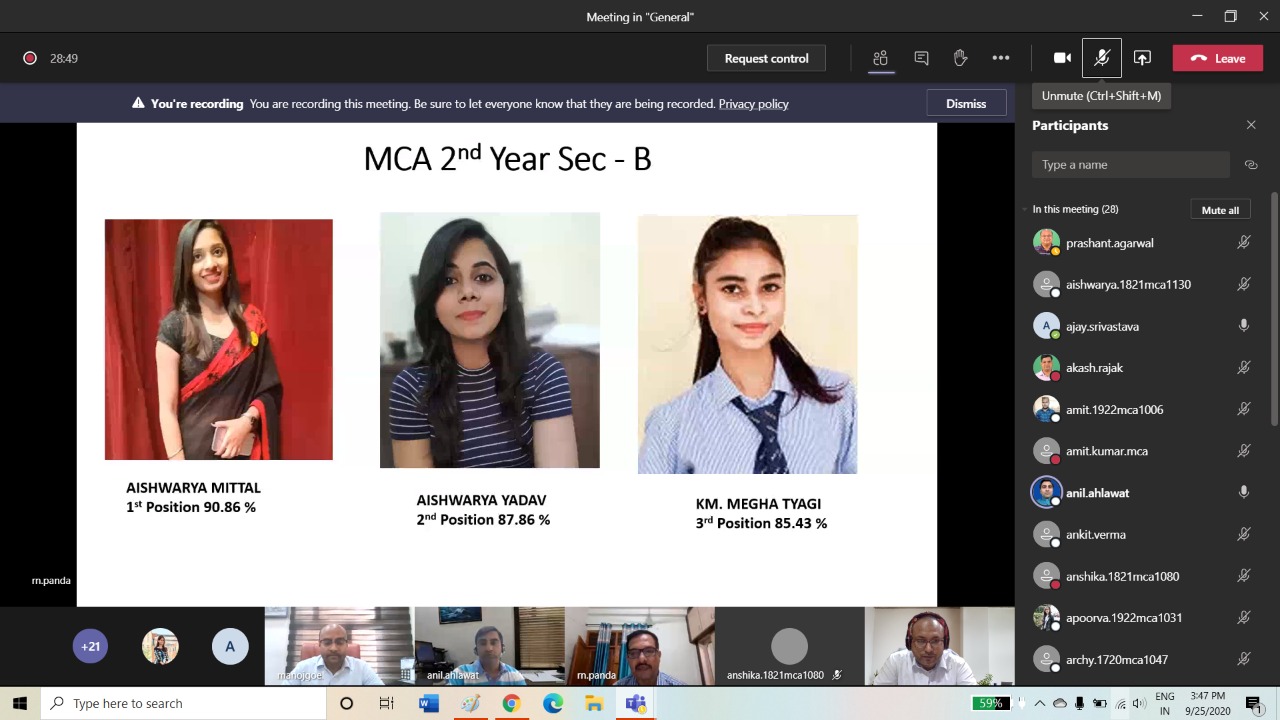Copy meeting join link icon
This screenshot has width=1280, height=720.
pyautogui.click(x=1251, y=165)
